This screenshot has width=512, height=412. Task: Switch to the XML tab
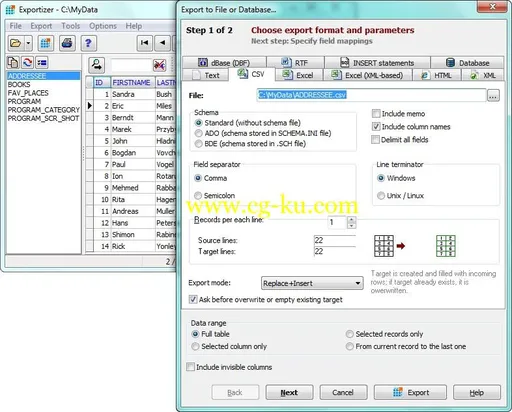tap(483, 75)
